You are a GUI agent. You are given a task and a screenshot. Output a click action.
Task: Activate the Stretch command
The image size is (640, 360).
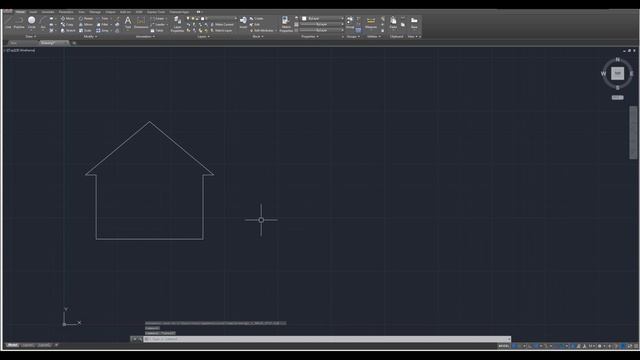tap(68, 31)
